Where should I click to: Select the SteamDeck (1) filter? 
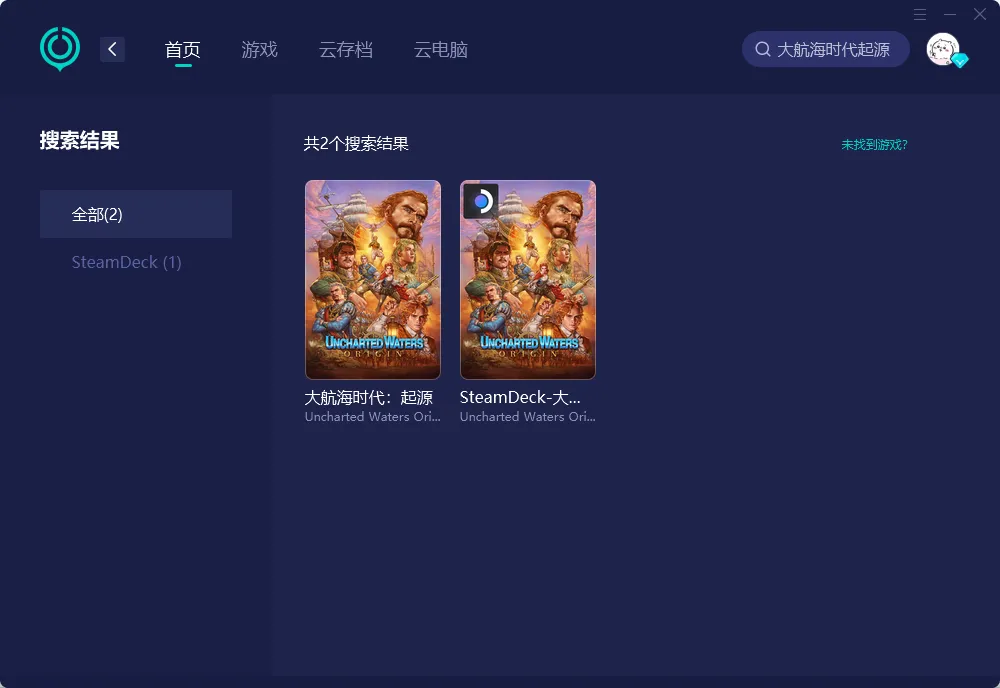pos(126,261)
